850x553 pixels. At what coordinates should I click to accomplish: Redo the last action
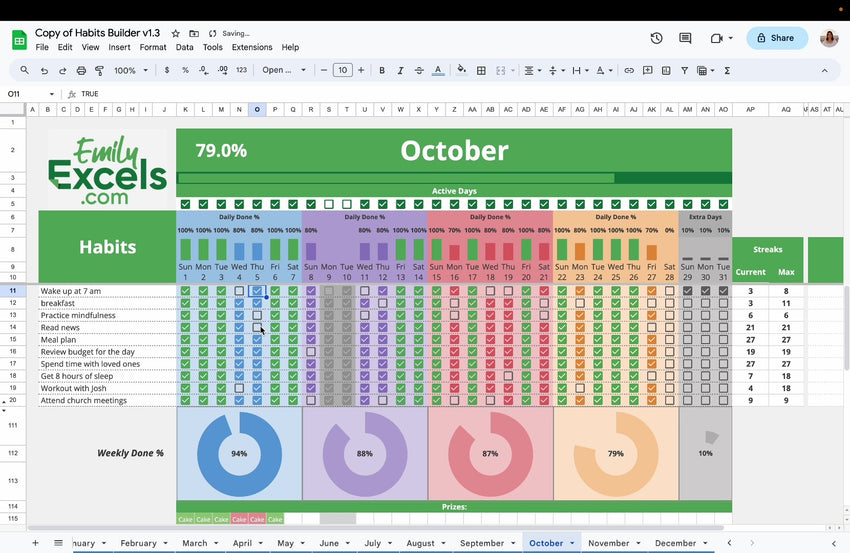(x=62, y=70)
